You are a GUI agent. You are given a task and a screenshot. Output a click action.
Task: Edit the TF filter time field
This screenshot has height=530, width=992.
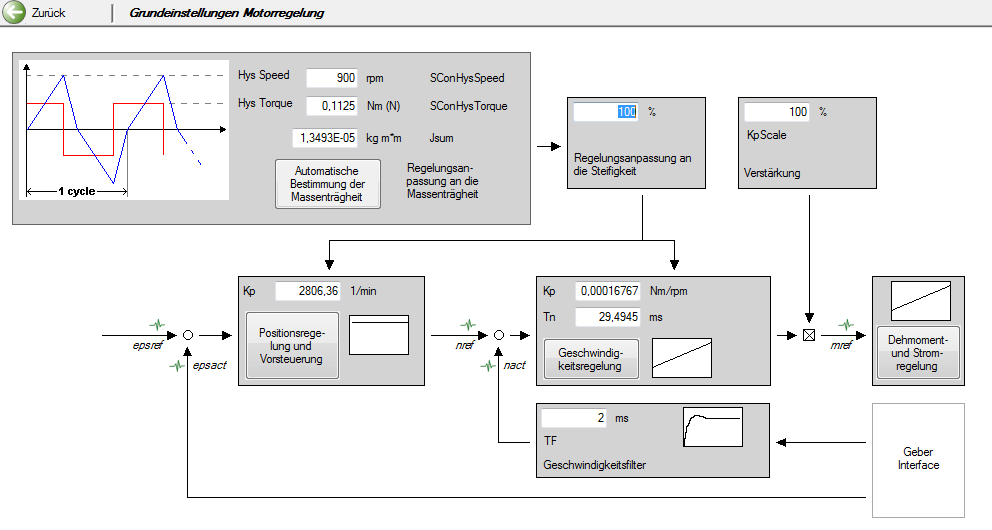(574, 418)
